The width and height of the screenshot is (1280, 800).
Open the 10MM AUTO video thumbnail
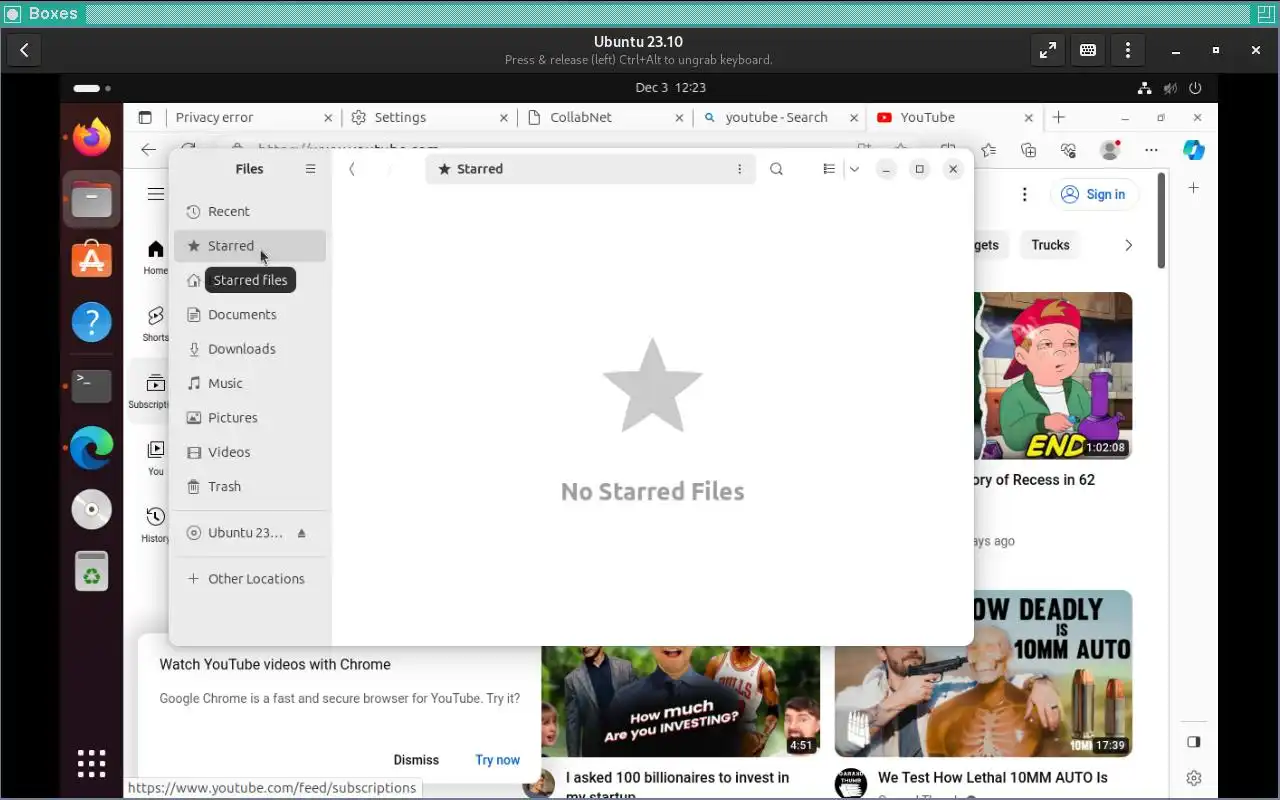coord(983,673)
